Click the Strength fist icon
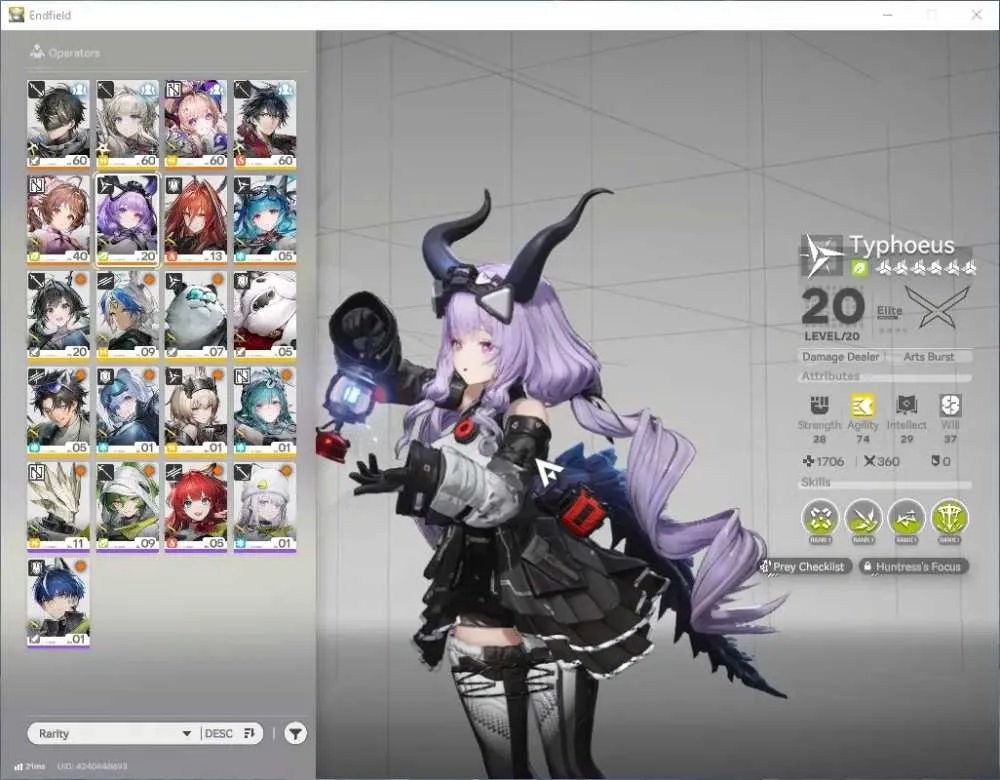This screenshot has height=780, width=1000. pyautogui.click(x=820, y=405)
